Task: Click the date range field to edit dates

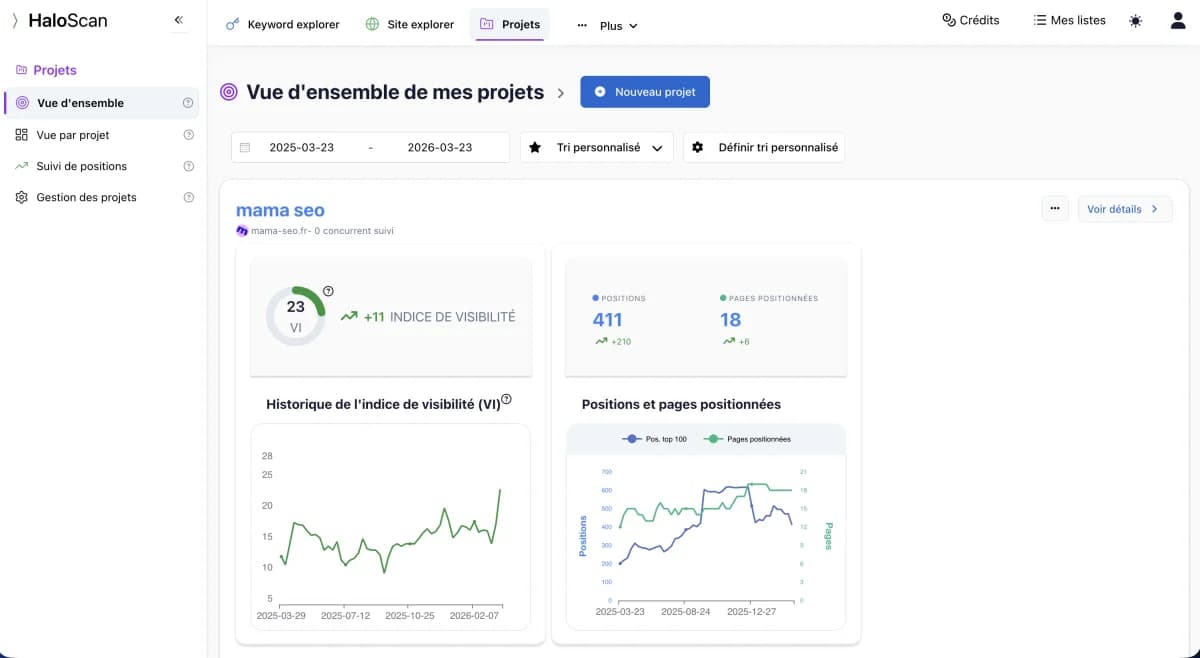Action: pyautogui.click(x=370, y=146)
